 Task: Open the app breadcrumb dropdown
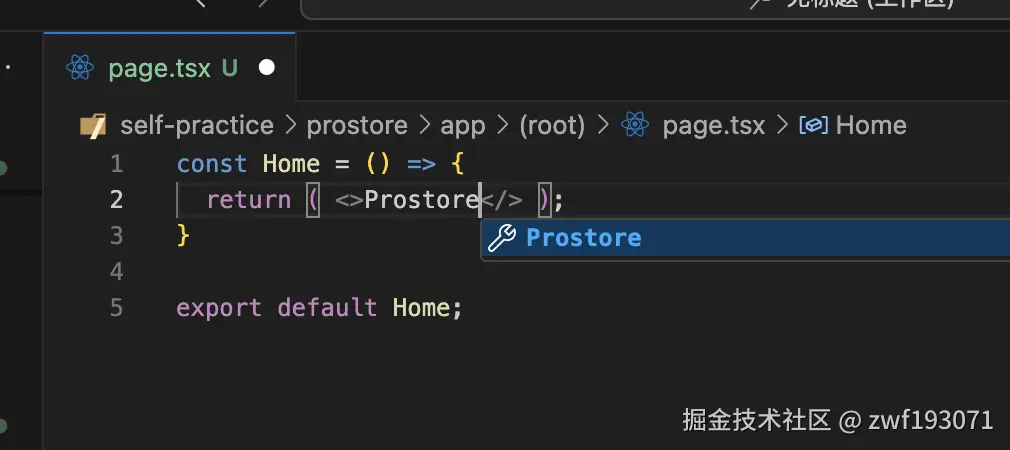(x=462, y=126)
